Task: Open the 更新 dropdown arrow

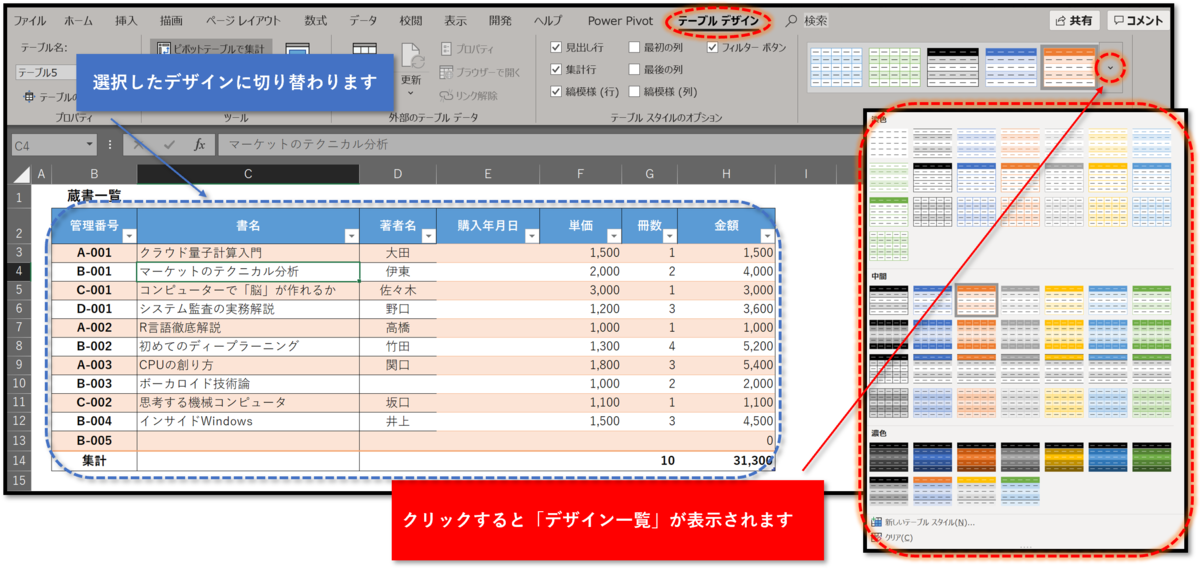Action: tap(411, 93)
